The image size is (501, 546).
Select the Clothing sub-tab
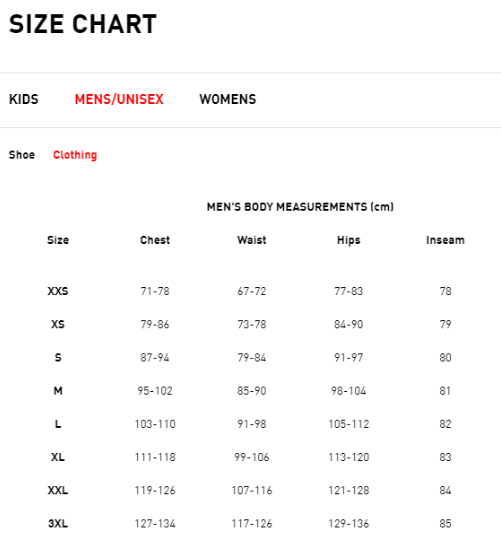75,155
